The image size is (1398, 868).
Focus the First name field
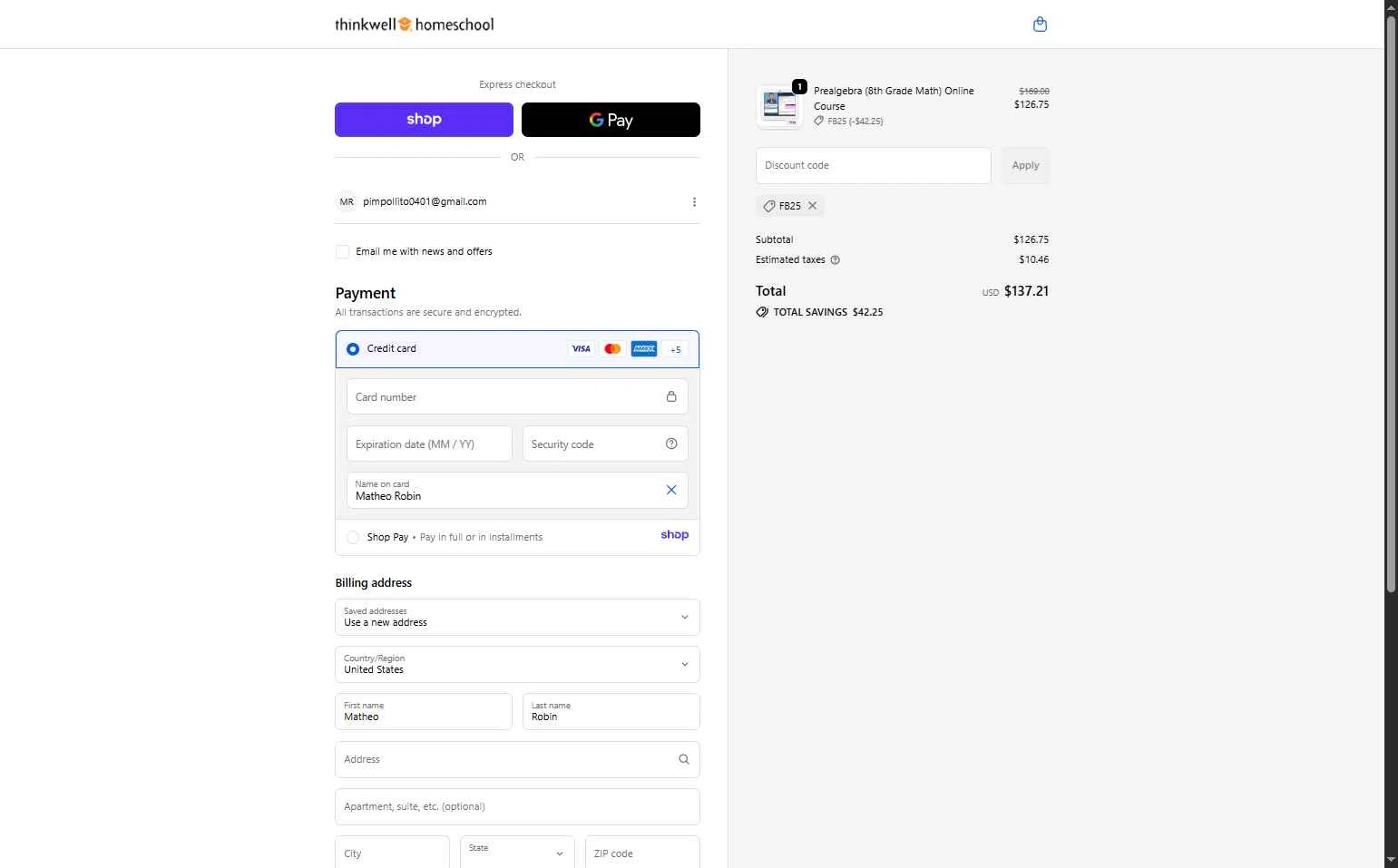(424, 711)
